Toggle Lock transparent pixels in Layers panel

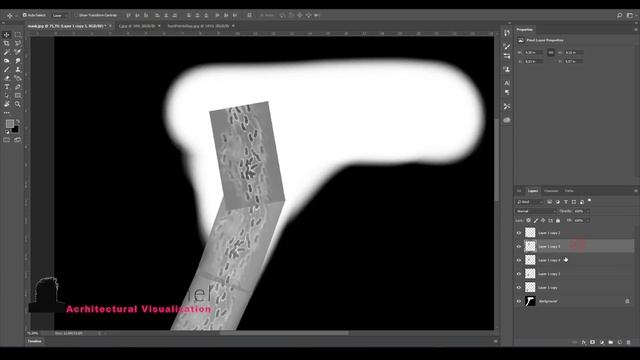[529, 220]
